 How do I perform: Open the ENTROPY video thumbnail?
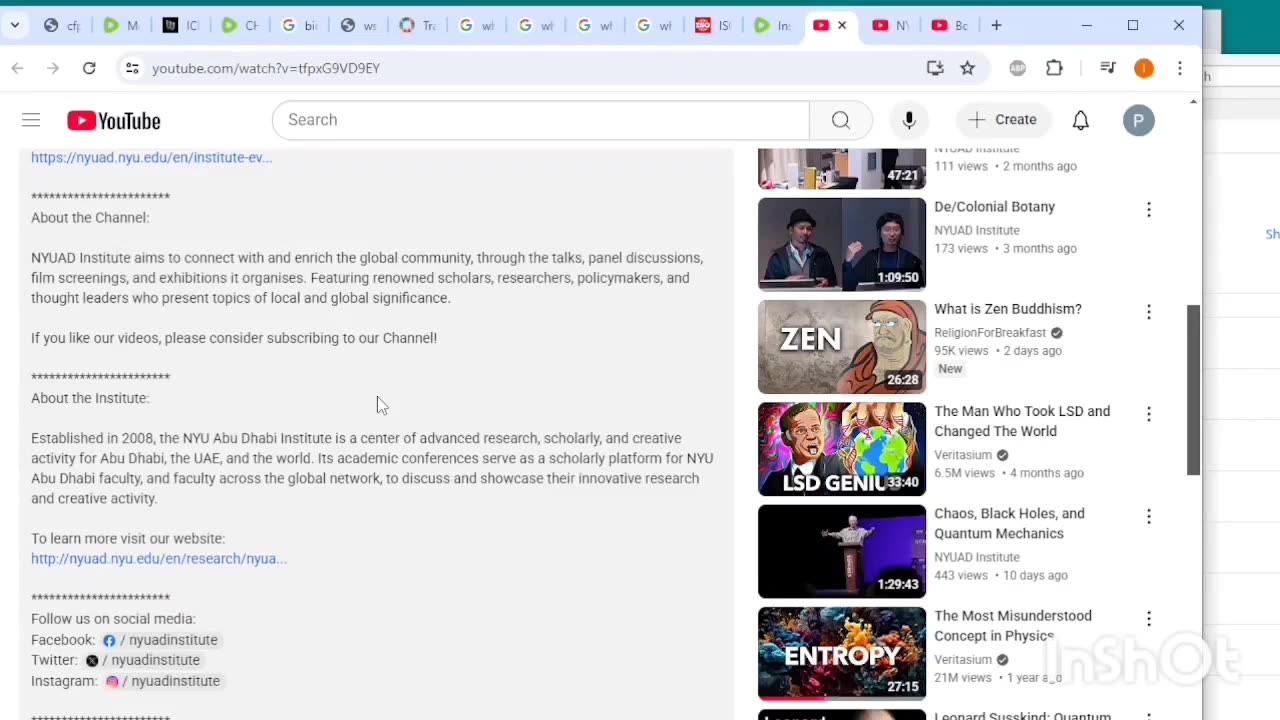[x=842, y=653]
